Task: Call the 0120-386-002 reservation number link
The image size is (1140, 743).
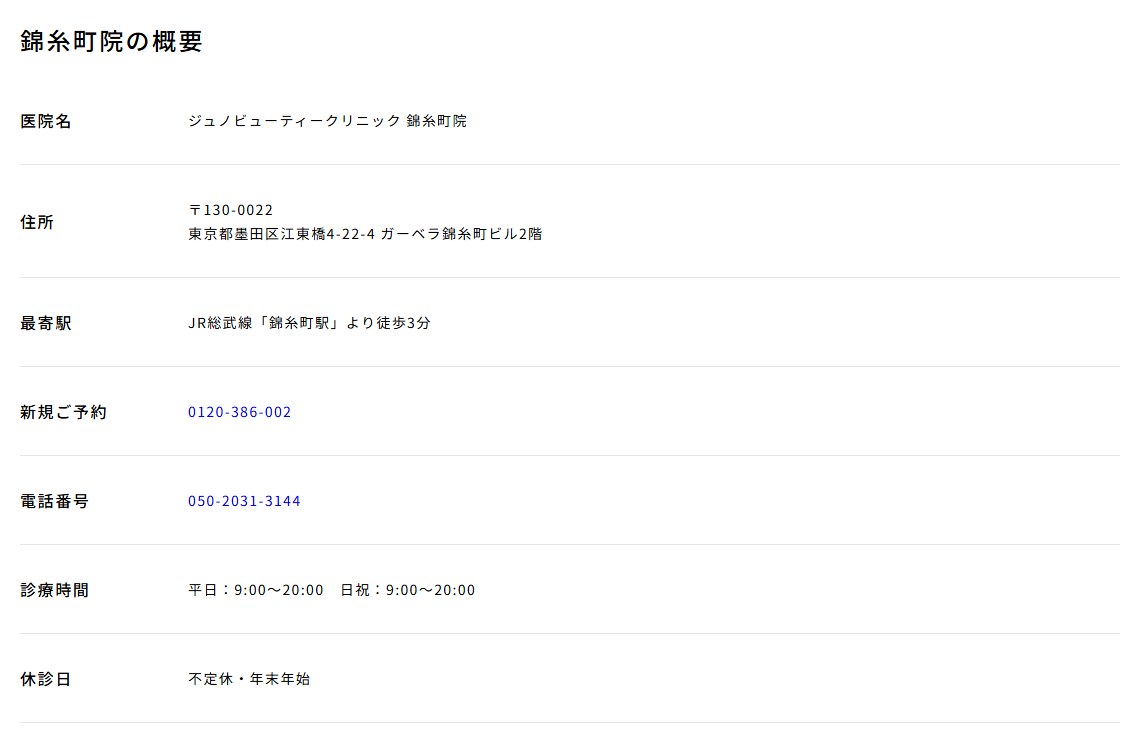Action: tap(239, 412)
